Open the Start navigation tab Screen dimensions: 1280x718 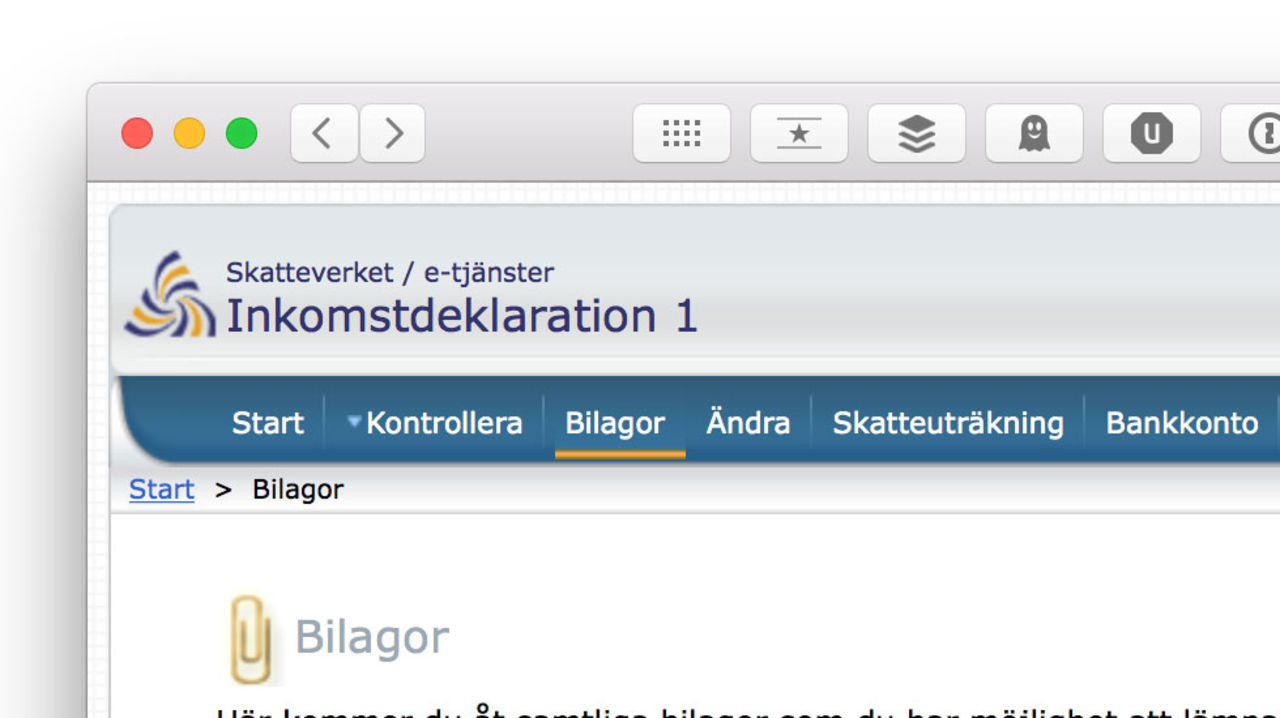coord(267,423)
